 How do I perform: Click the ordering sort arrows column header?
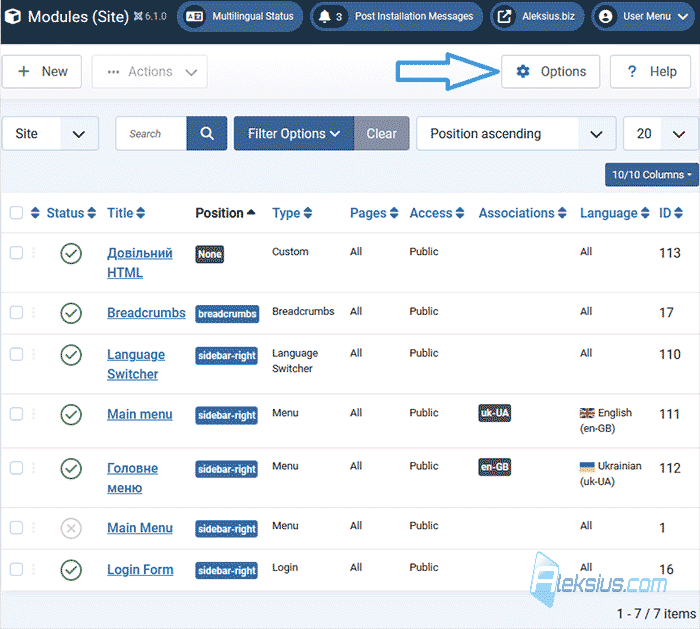click(x=35, y=213)
